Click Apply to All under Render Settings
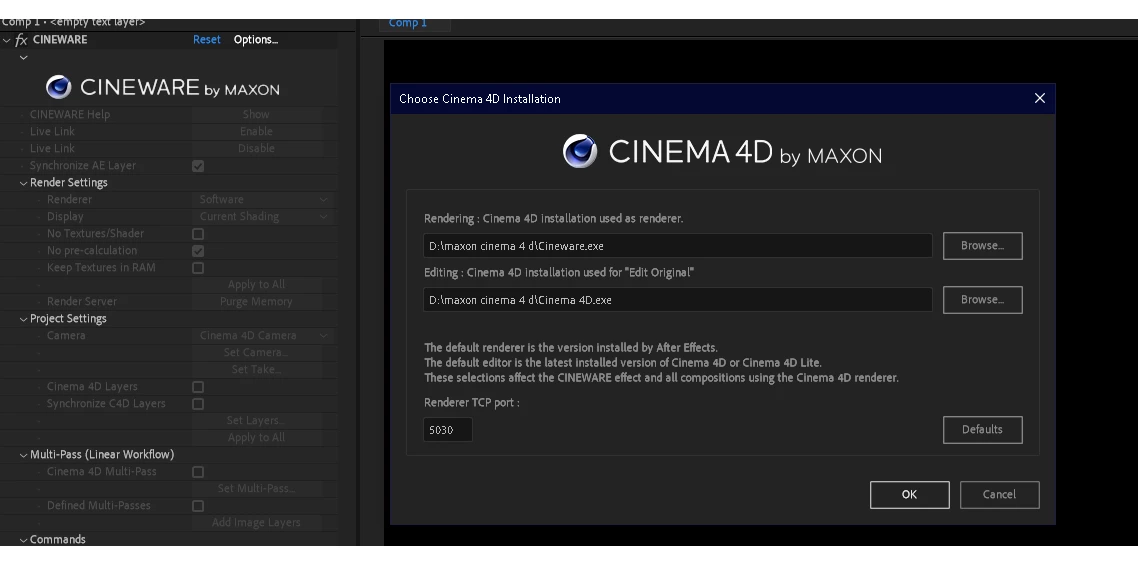Screen dimensions: 1138x564 [x=256, y=285]
